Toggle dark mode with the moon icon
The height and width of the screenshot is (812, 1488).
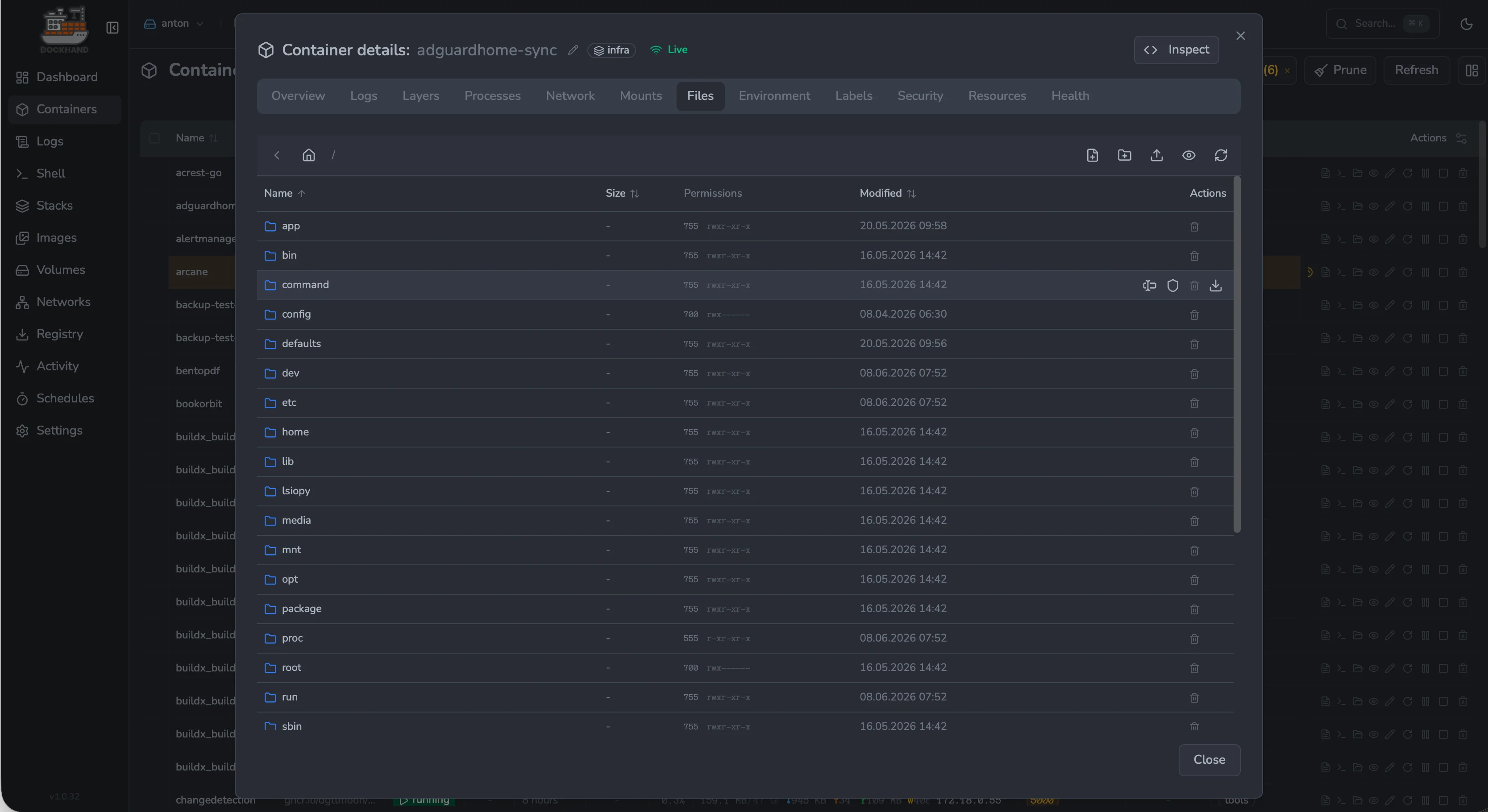pos(1466,24)
